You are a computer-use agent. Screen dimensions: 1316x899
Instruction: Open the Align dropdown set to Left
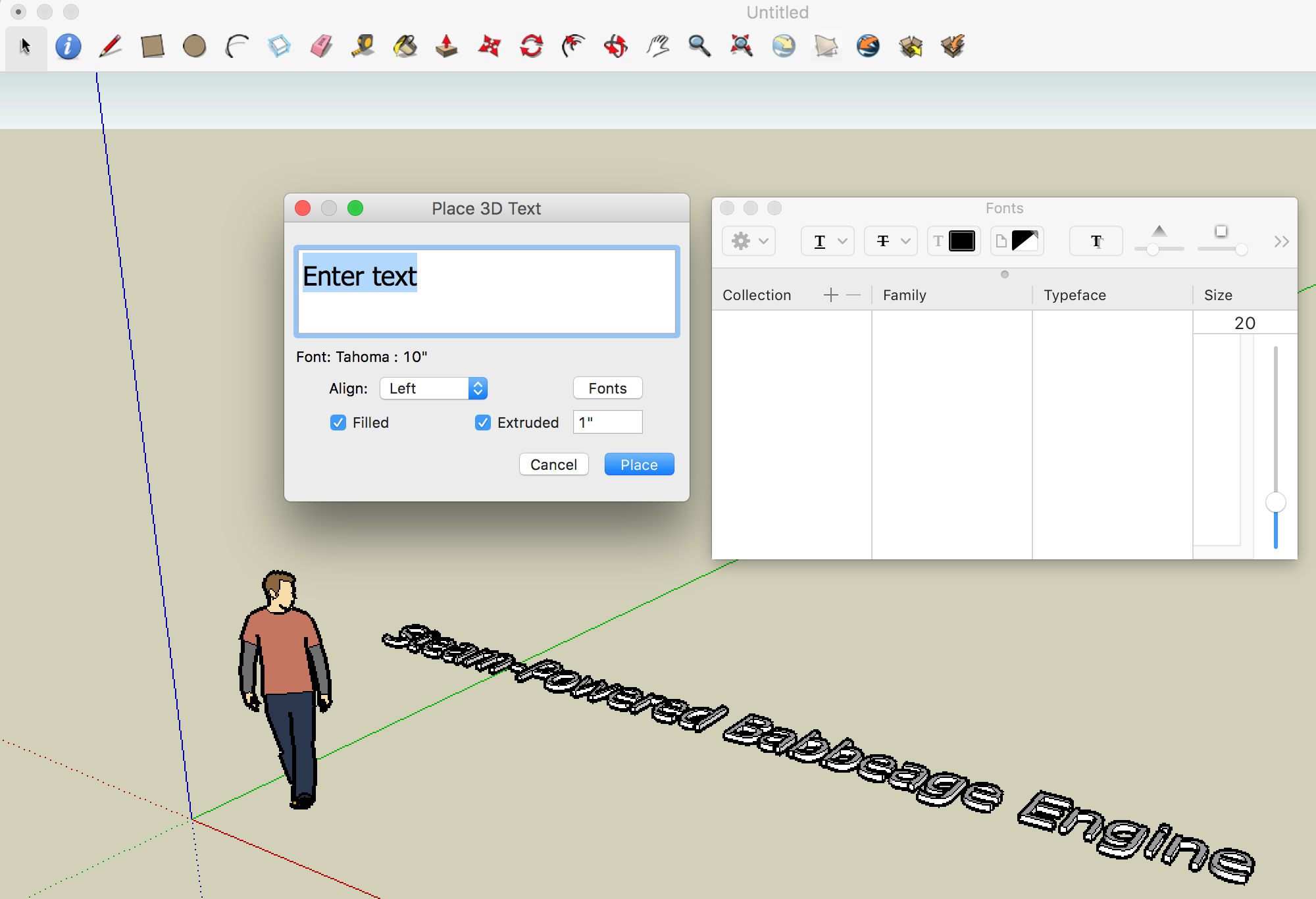click(433, 388)
